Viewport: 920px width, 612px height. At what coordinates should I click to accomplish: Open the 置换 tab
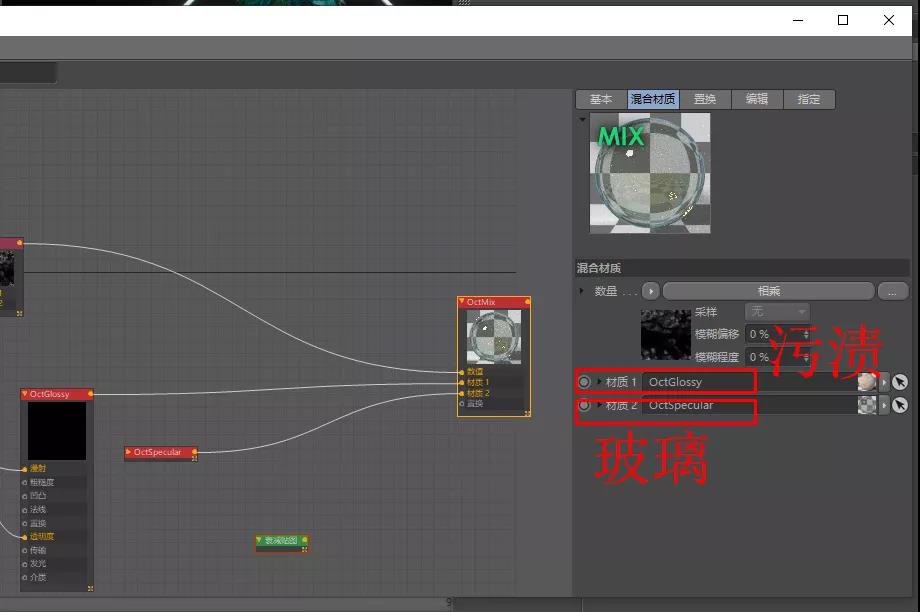pos(705,99)
